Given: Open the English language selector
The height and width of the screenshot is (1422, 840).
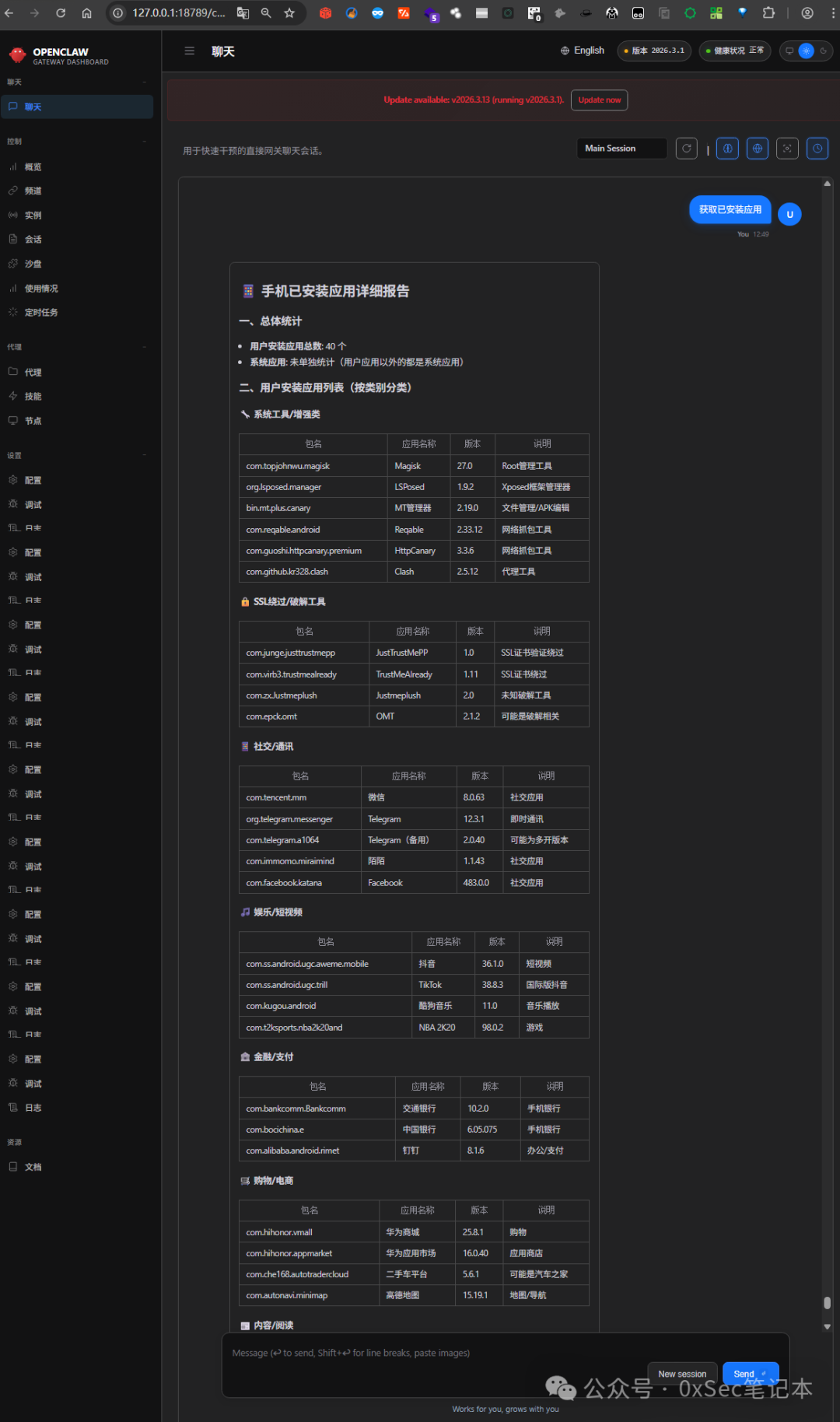Looking at the screenshot, I should click(582, 51).
